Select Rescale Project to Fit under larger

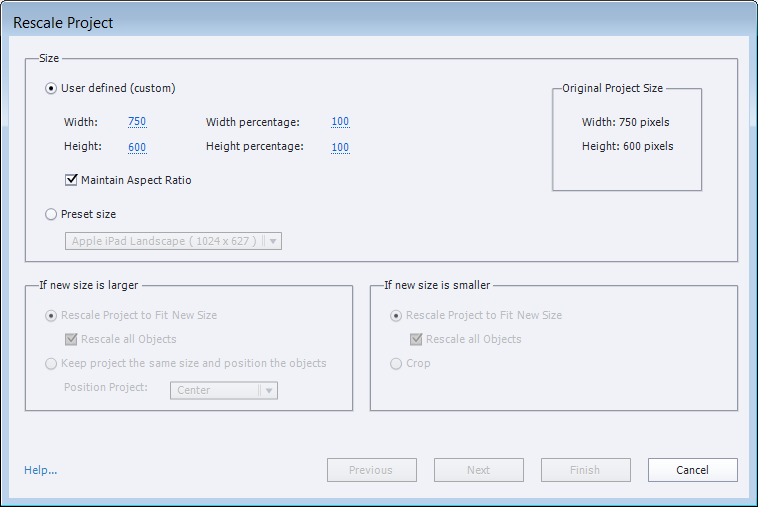(52, 315)
